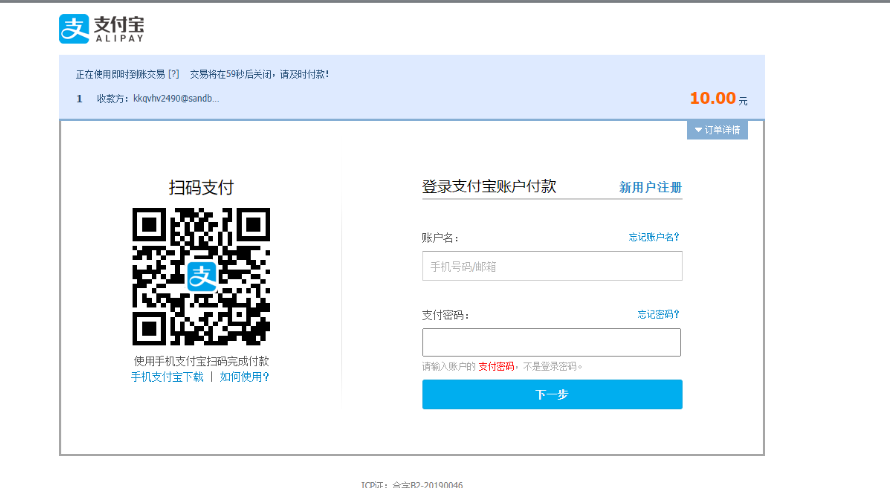Click the 扫码支付 heading
This screenshot has width=890, height=488.
coord(201,187)
